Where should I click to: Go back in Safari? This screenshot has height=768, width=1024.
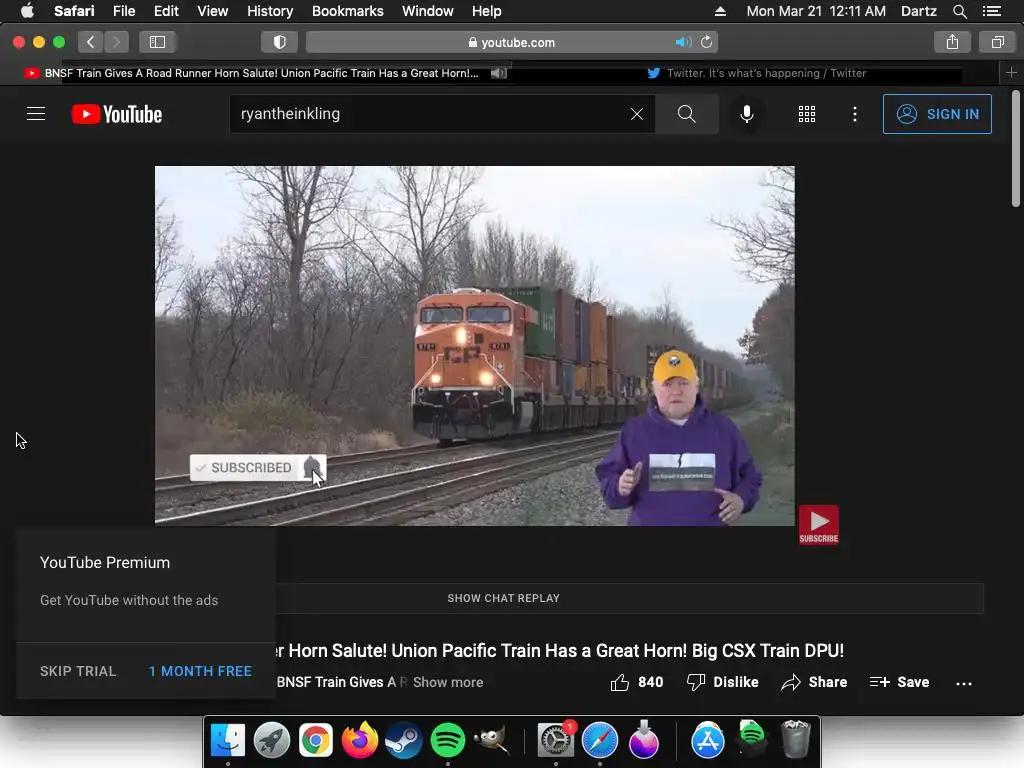tap(91, 42)
